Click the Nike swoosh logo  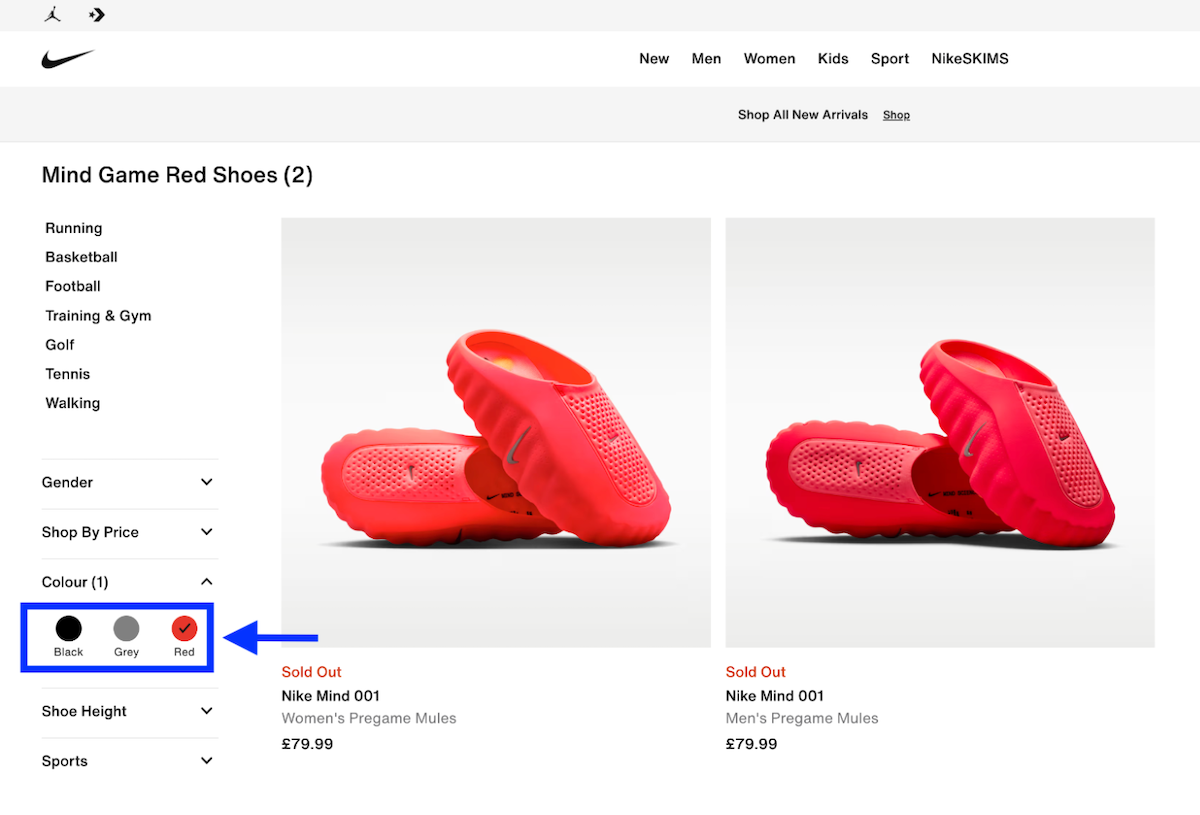pyautogui.click(x=68, y=58)
